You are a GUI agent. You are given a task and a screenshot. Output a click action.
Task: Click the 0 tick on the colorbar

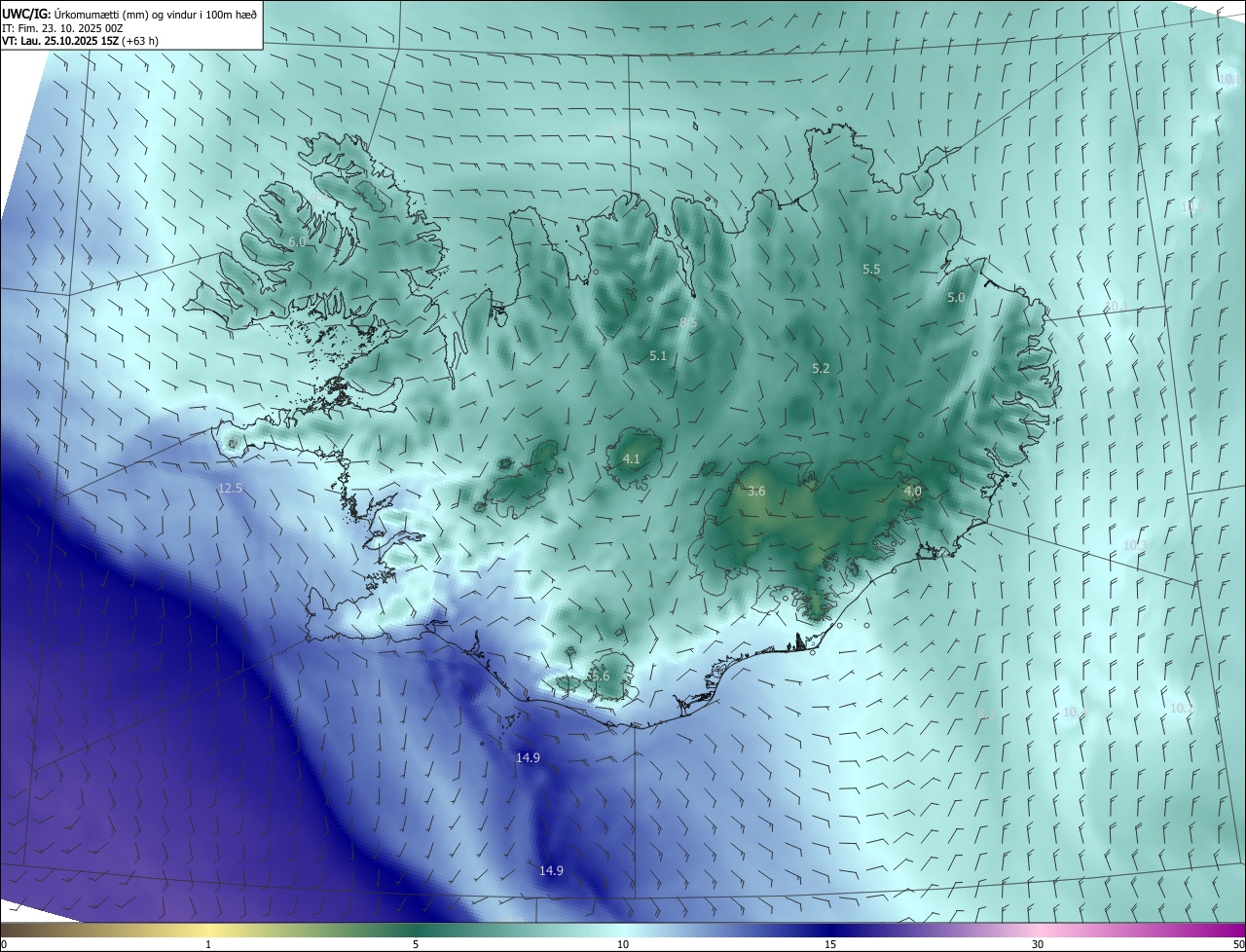point(4,944)
